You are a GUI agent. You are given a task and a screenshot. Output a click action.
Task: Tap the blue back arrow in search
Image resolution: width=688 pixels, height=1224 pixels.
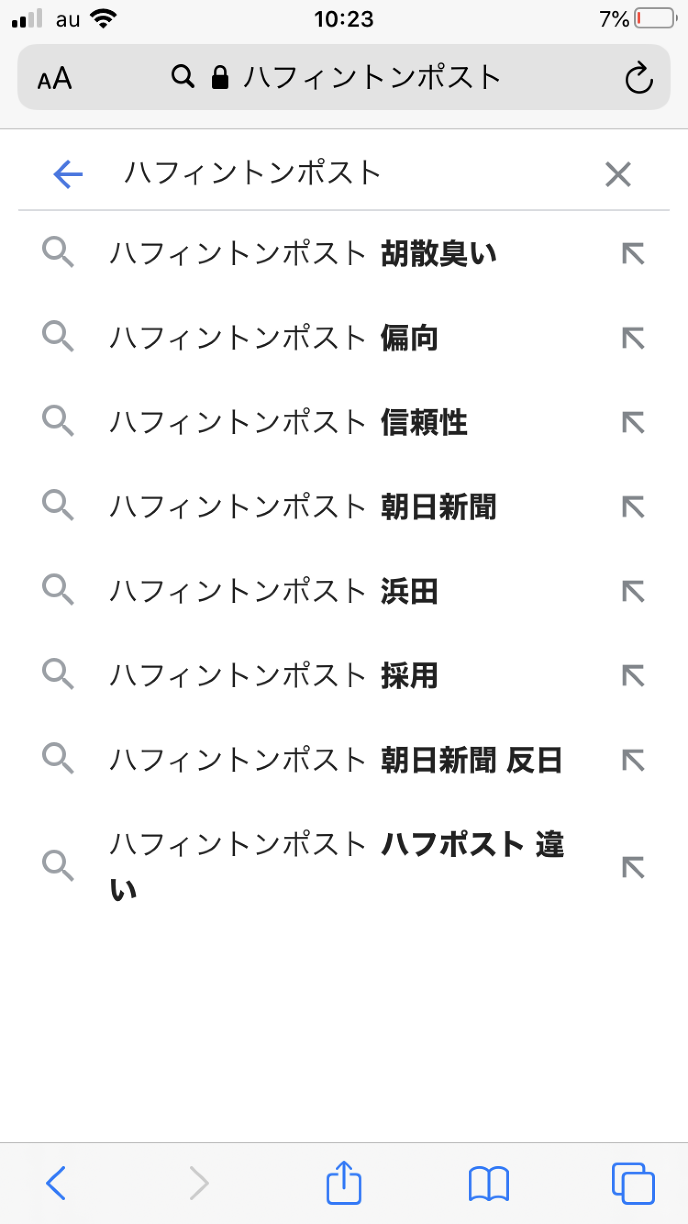tap(68, 175)
